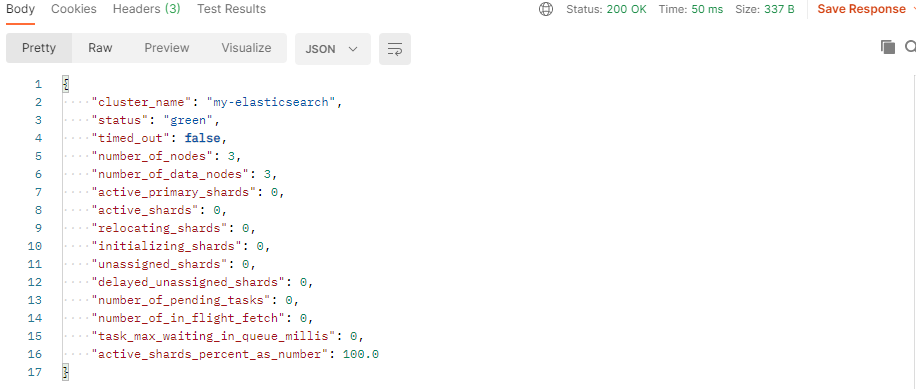Click the 100.0 value on line 16

pos(361,355)
